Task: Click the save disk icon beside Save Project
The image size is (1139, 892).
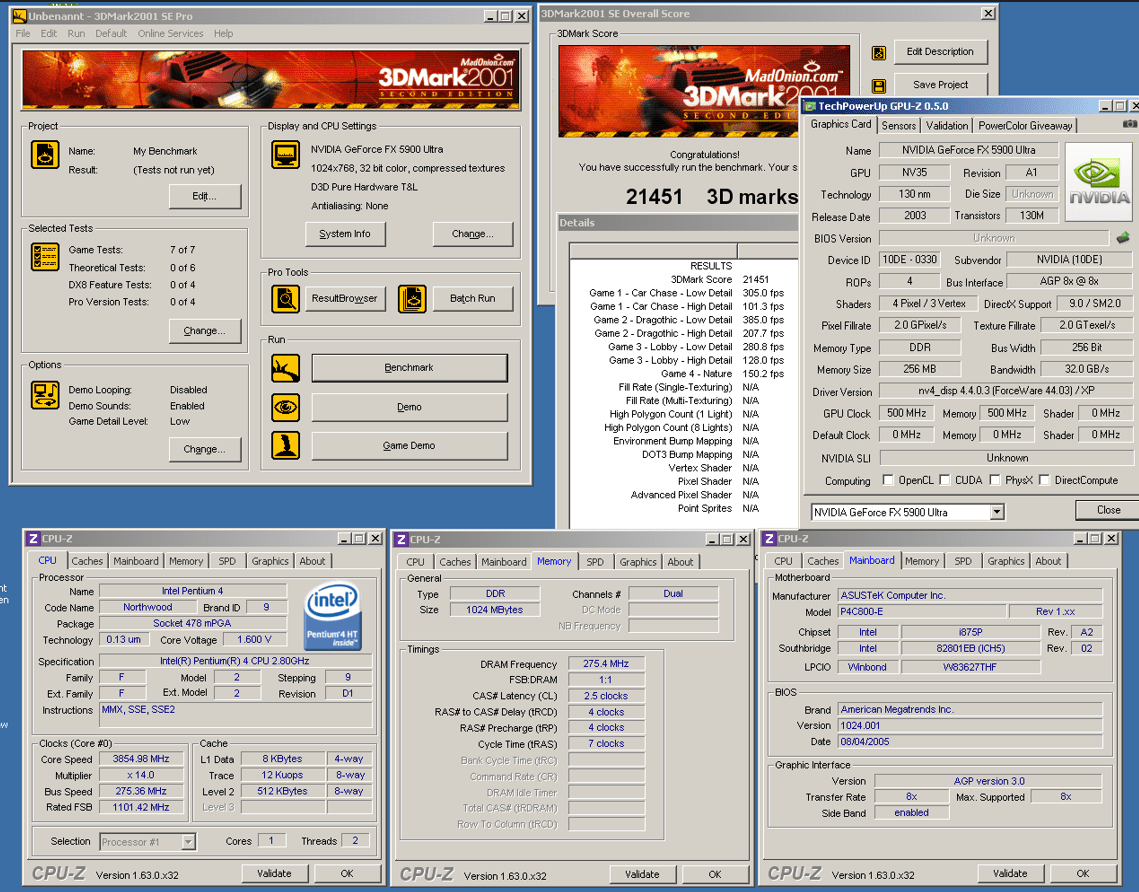Action: (878, 86)
